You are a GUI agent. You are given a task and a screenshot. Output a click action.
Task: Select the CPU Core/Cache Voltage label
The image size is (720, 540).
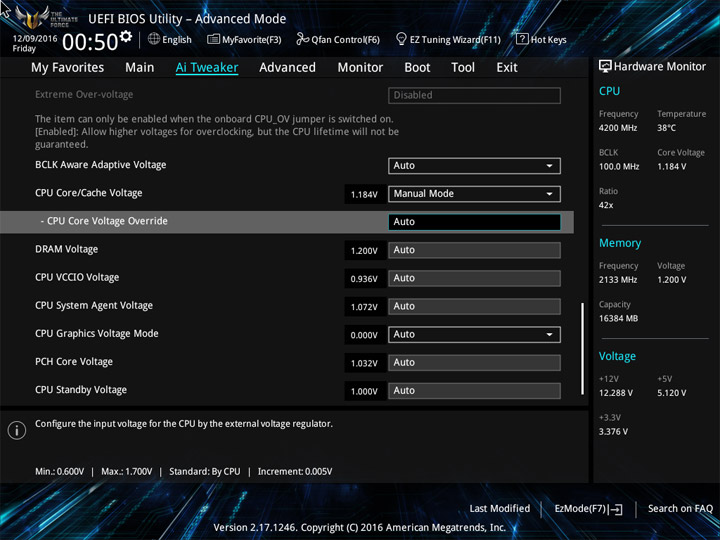(x=89, y=193)
